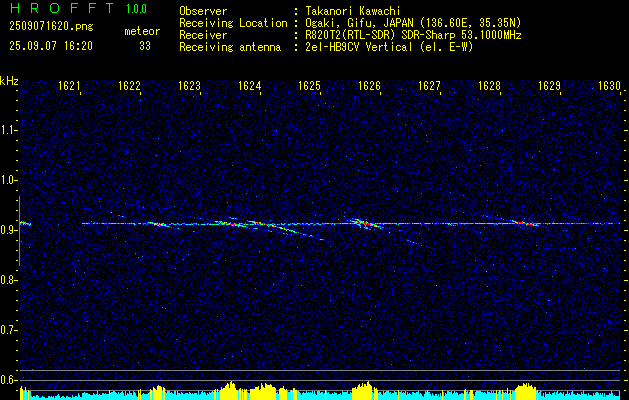Click the yellow power peak below 16:28
This screenshot has width=629, height=400.
pyautogui.click(x=526, y=392)
